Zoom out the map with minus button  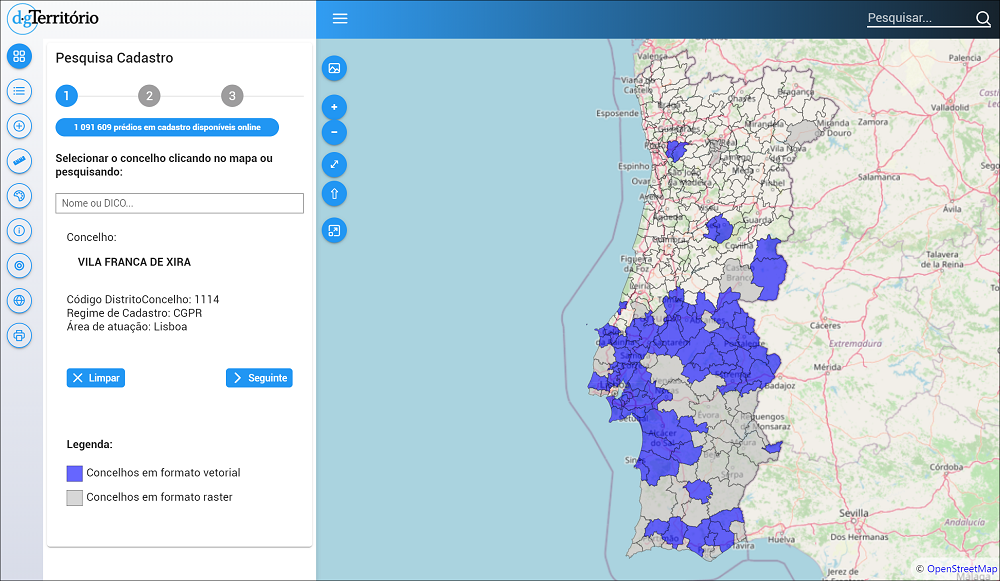click(334, 132)
